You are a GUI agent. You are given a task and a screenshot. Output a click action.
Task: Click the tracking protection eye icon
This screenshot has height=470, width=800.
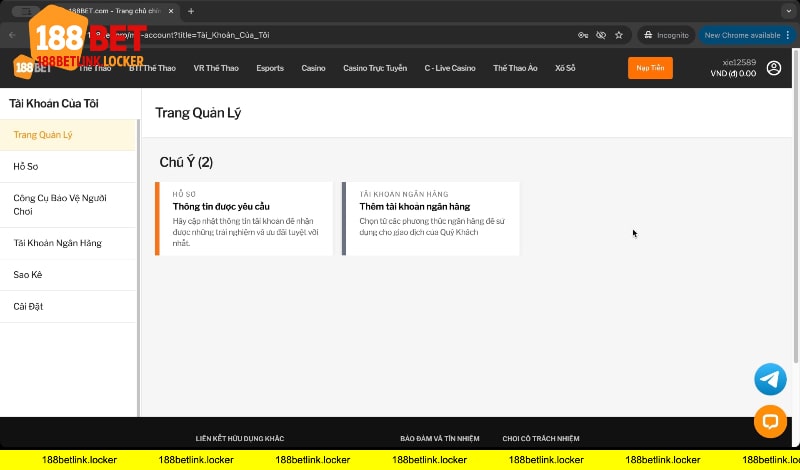(x=601, y=35)
